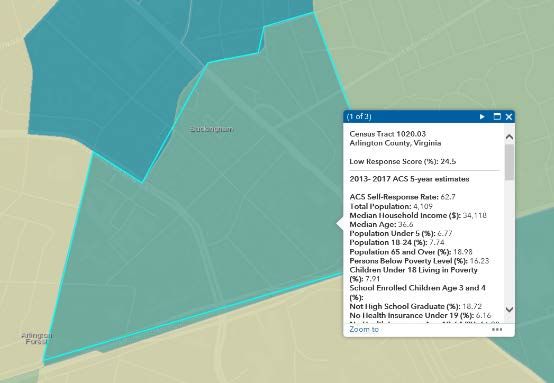Click the 2013-2017 ACS 5-year estimates heading
This screenshot has width=554, height=383.
pyautogui.click(x=409, y=179)
